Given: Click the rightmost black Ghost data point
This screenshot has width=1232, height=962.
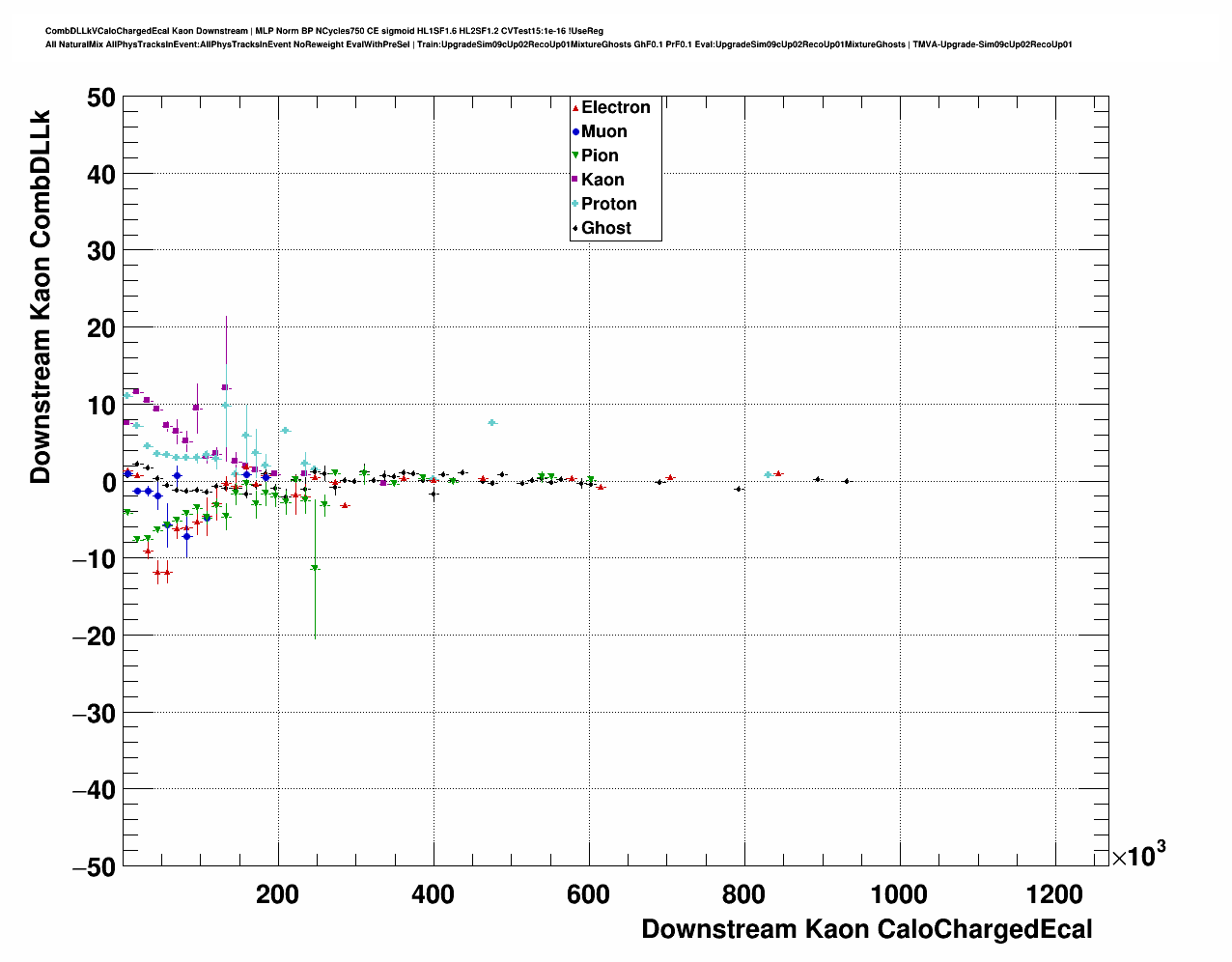Looking at the screenshot, I should [847, 481].
